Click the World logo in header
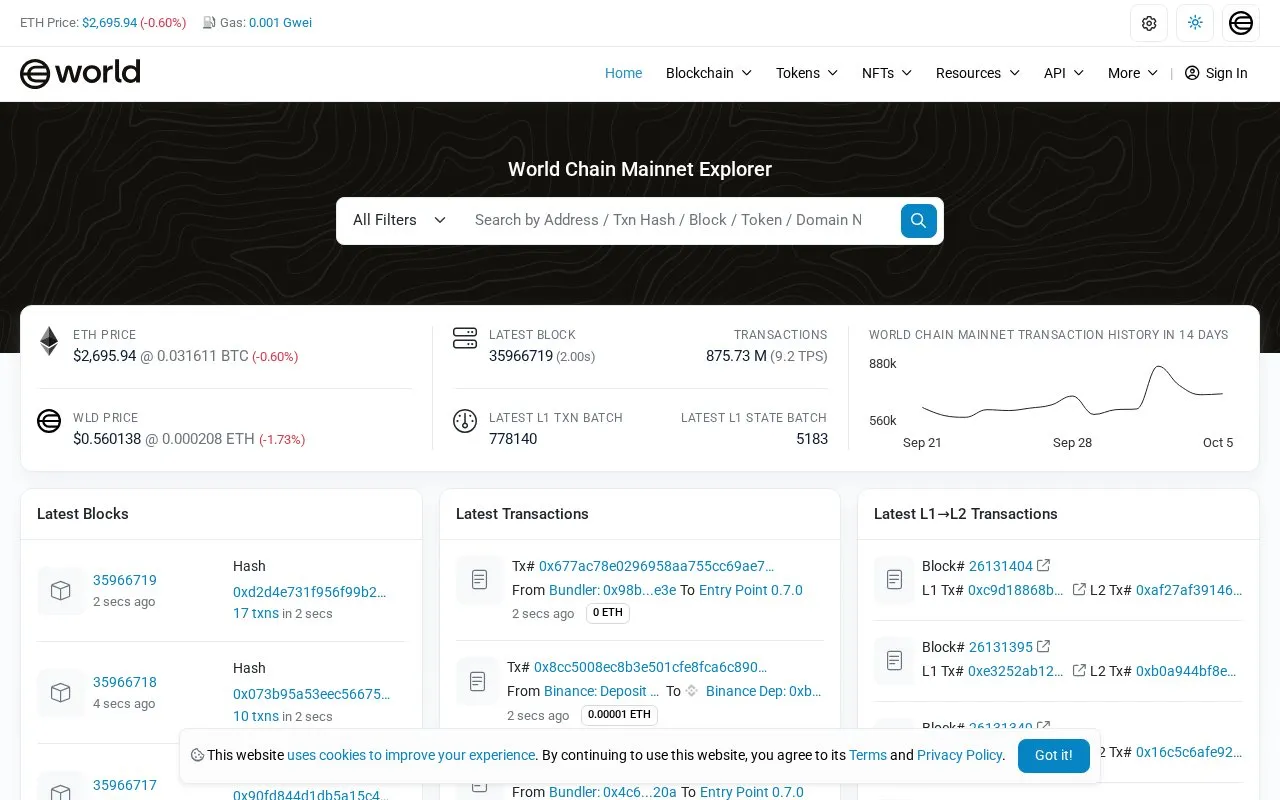 click(x=80, y=73)
